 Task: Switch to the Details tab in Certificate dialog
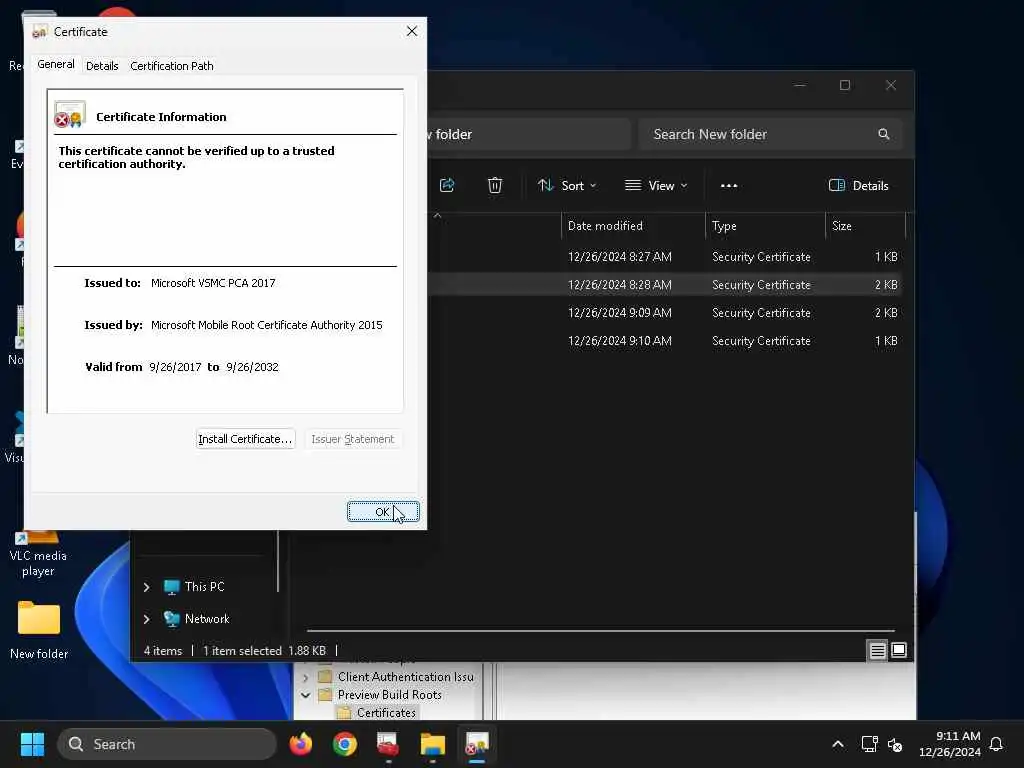tap(102, 66)
